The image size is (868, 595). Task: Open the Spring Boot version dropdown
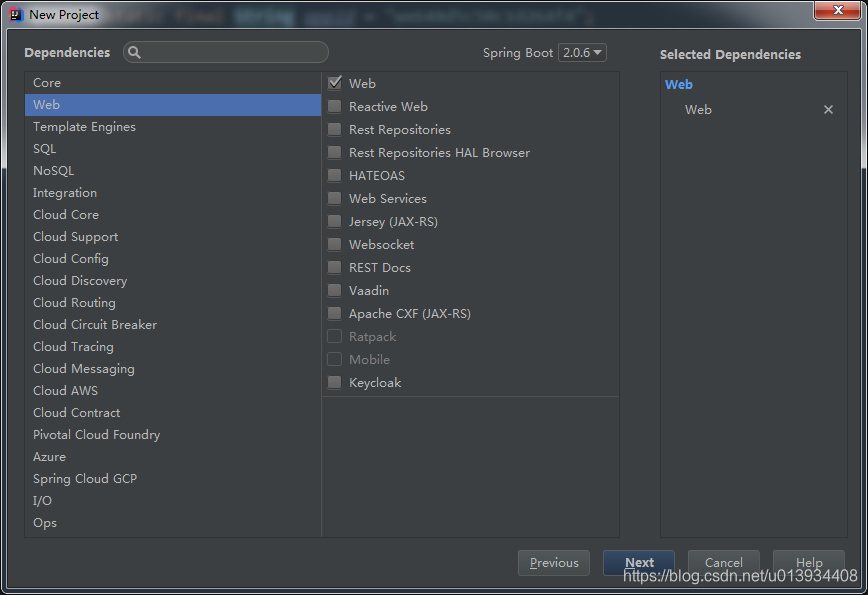tap(582, 53)
